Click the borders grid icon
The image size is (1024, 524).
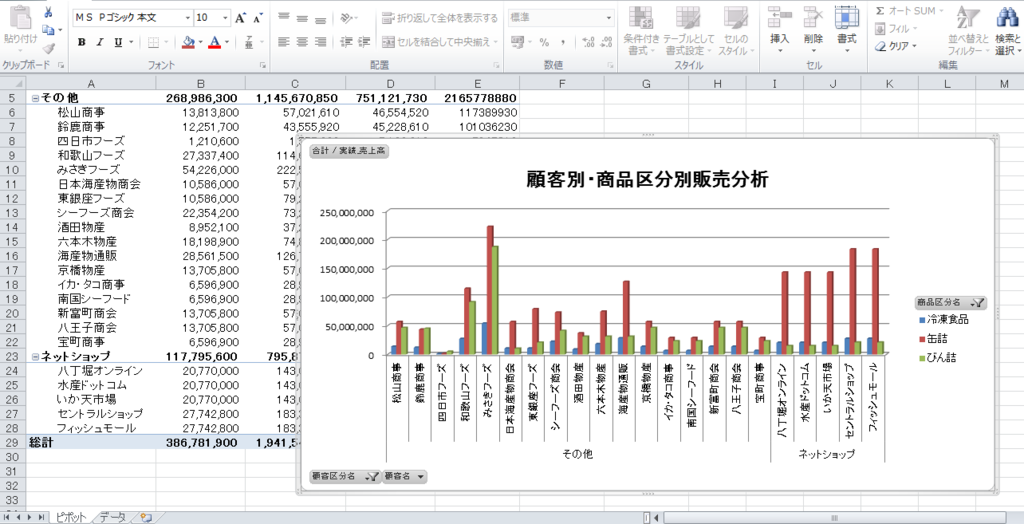153,42
